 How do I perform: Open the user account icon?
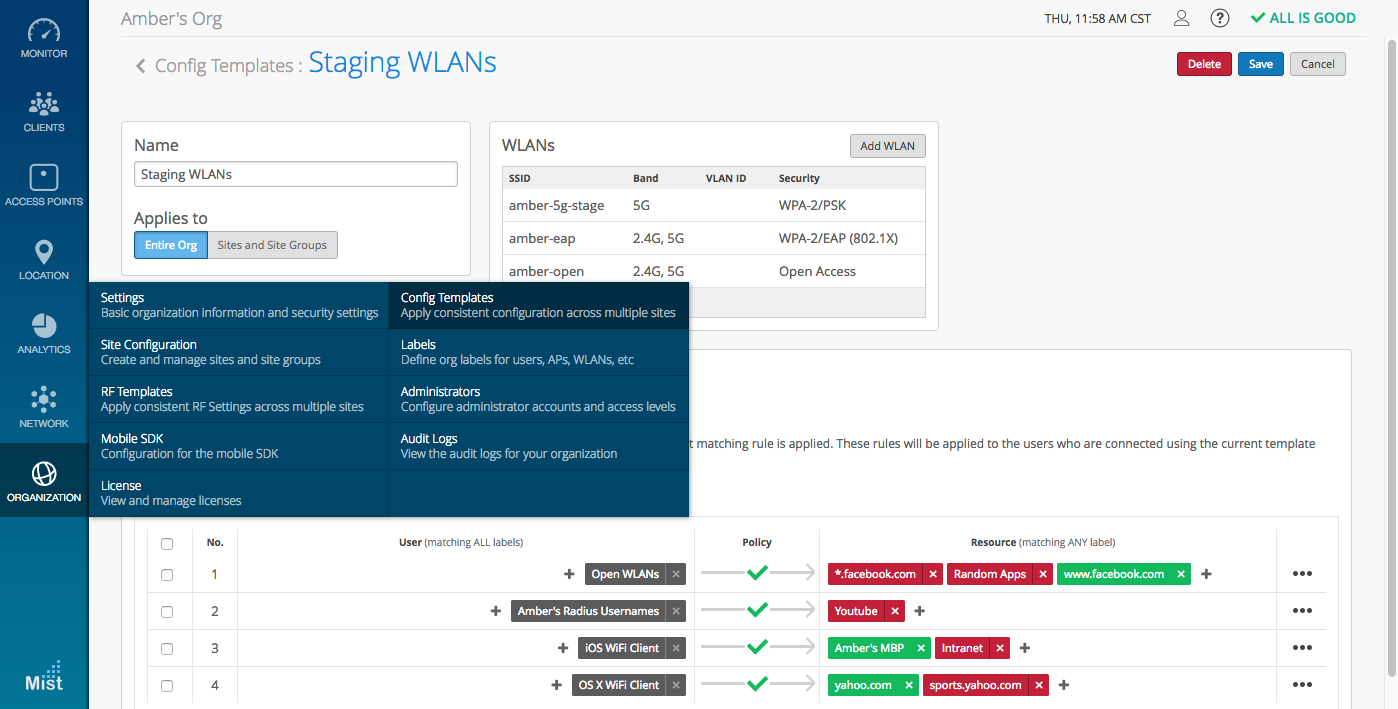(1181, 18)
